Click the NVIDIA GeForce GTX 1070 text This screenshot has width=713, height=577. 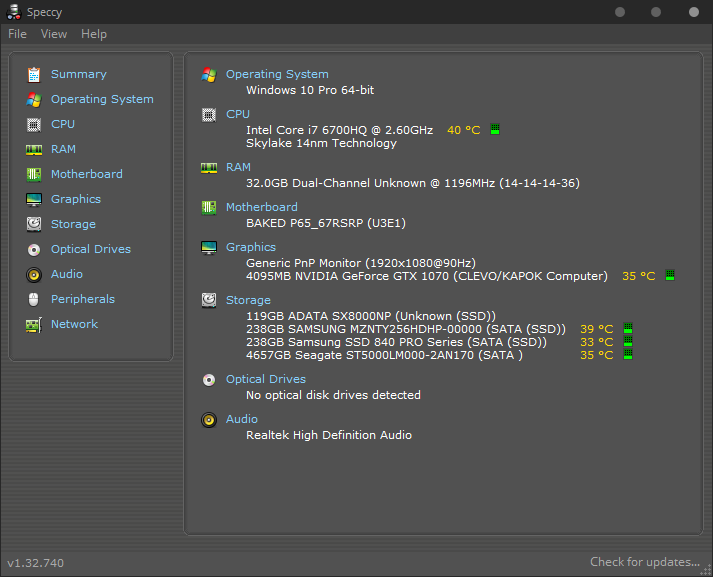point(427,276)
